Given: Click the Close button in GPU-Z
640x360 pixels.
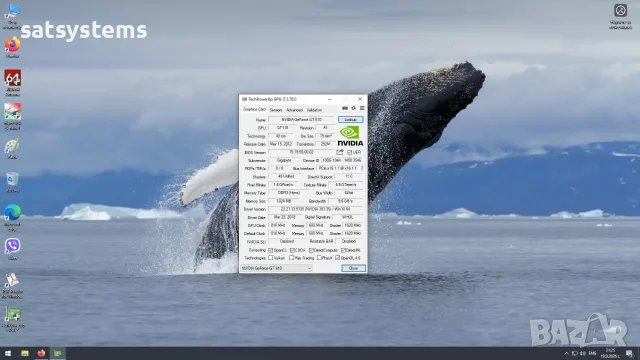Looking at the screenshot, I should pyautogui.click(x=353, y=268).
